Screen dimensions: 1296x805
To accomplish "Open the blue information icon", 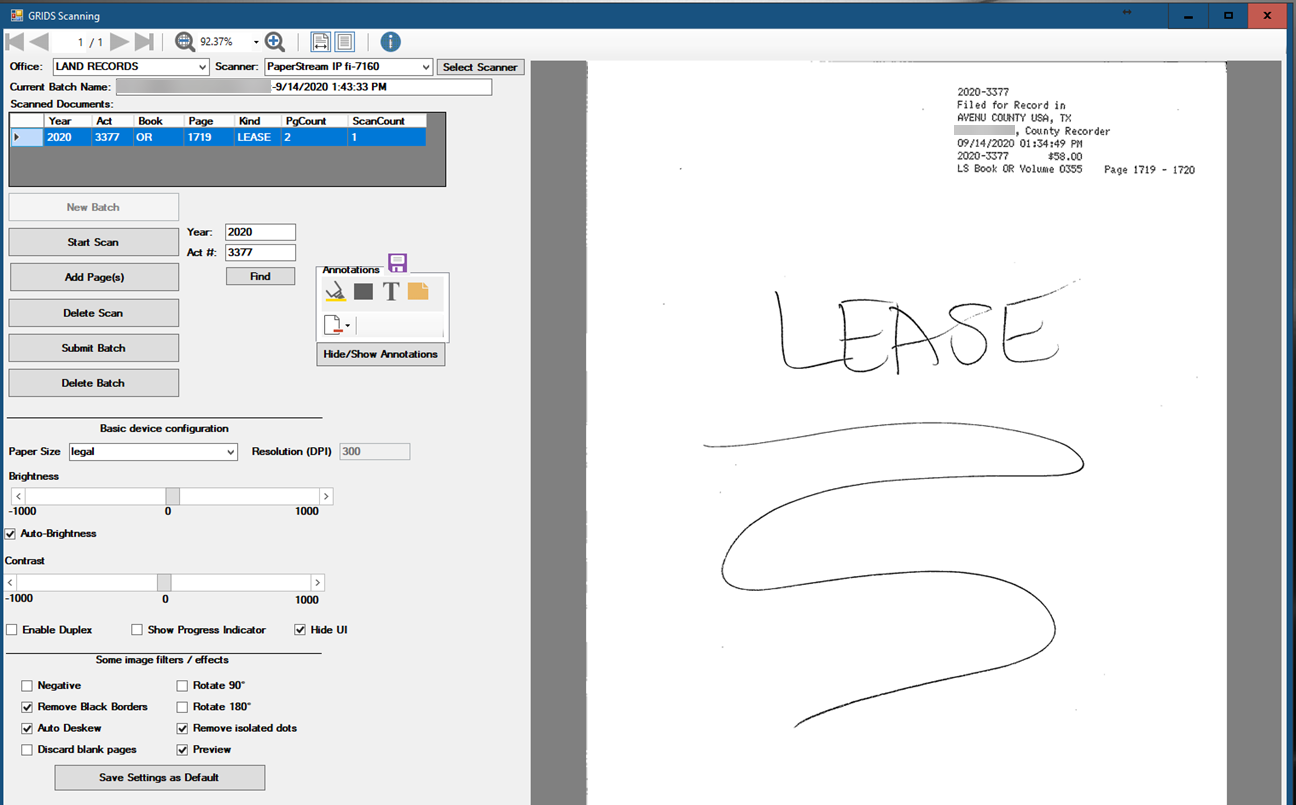I will coord(391,42).
